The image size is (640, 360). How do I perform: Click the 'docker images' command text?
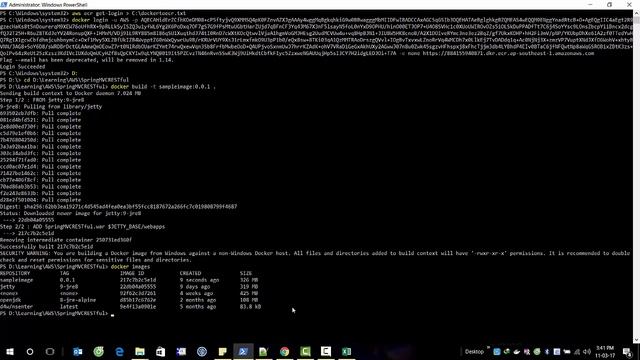[x=130, y=267]
